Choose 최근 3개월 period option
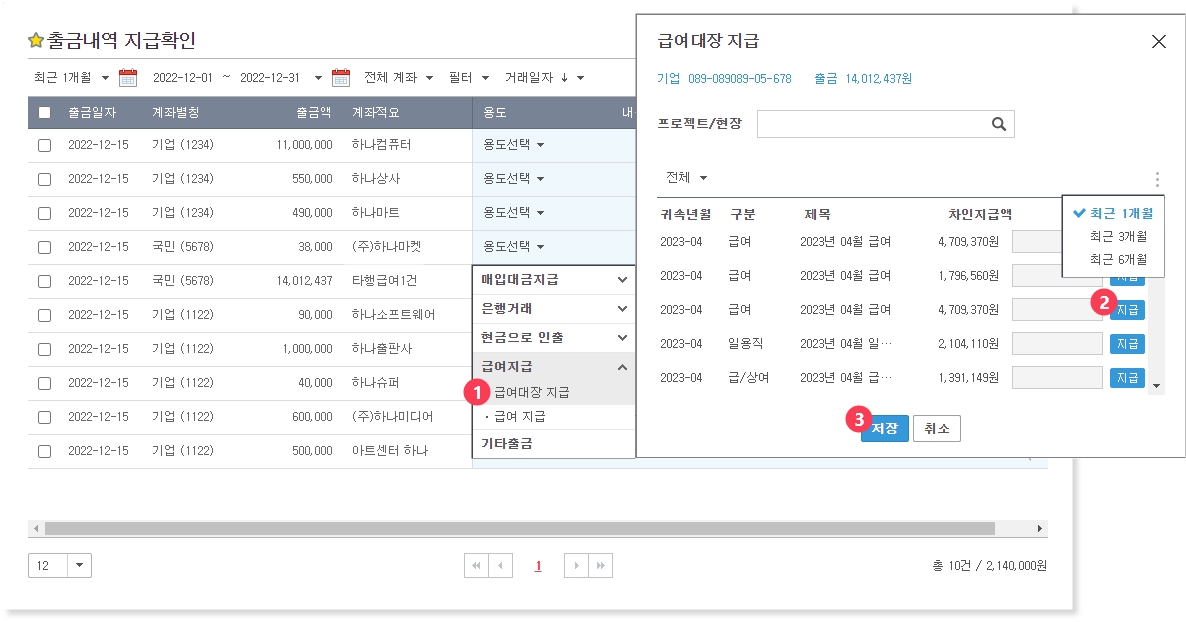 coord(1118,237)
